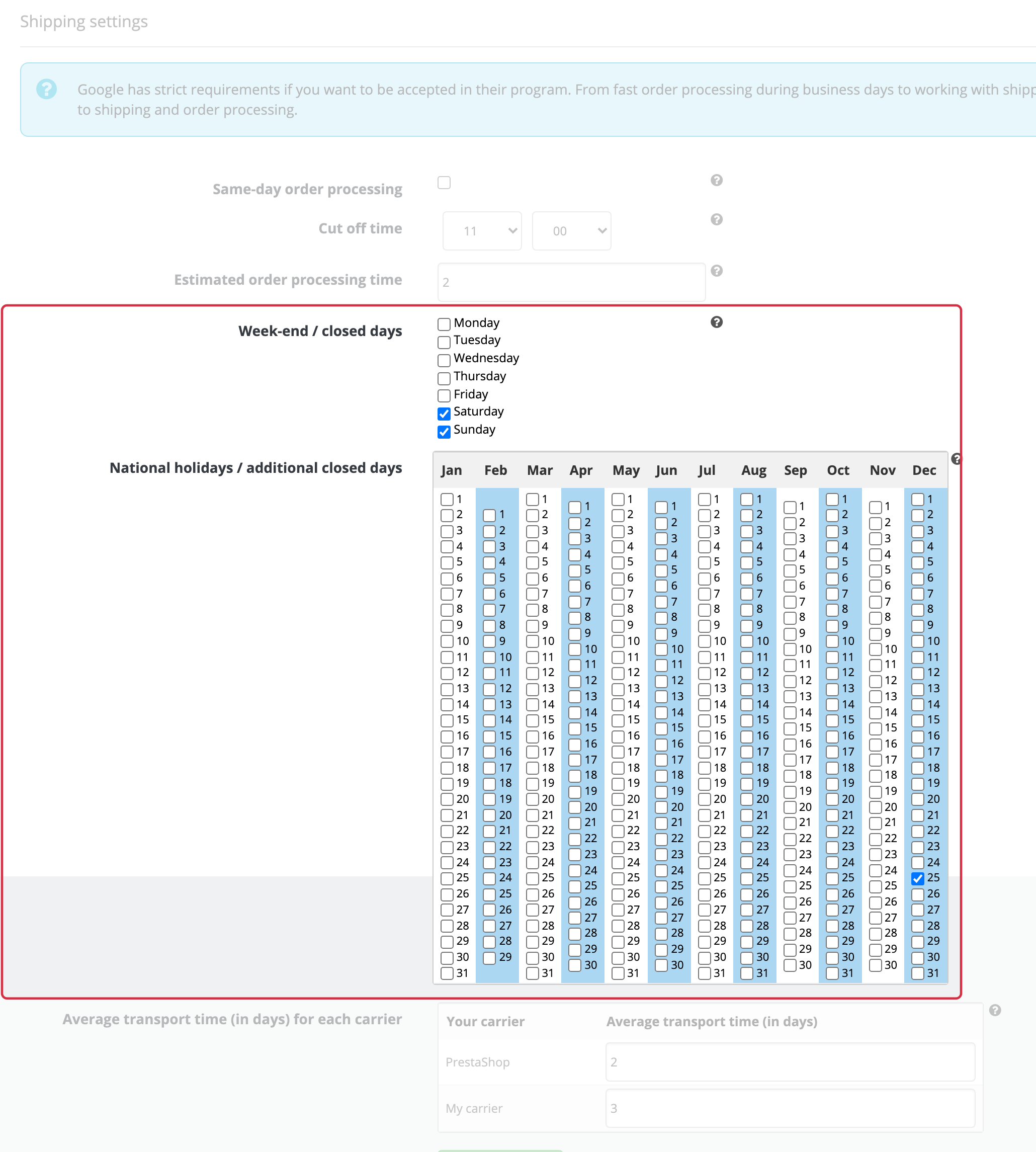Check February 29 holiday checkbox

[489, 958]
